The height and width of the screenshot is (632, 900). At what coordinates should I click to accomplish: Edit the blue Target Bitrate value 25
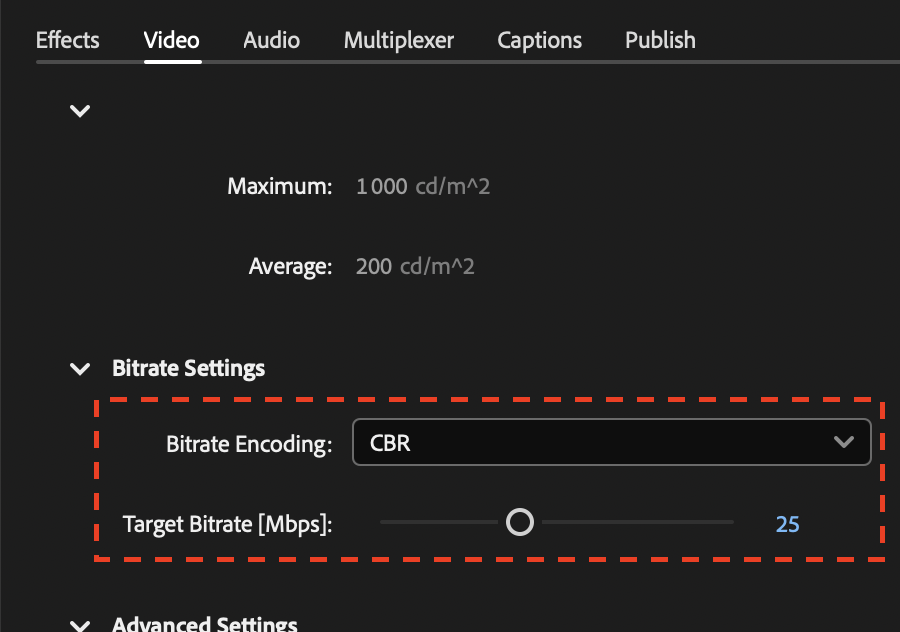pyautogui.click(x=787, y=523)
